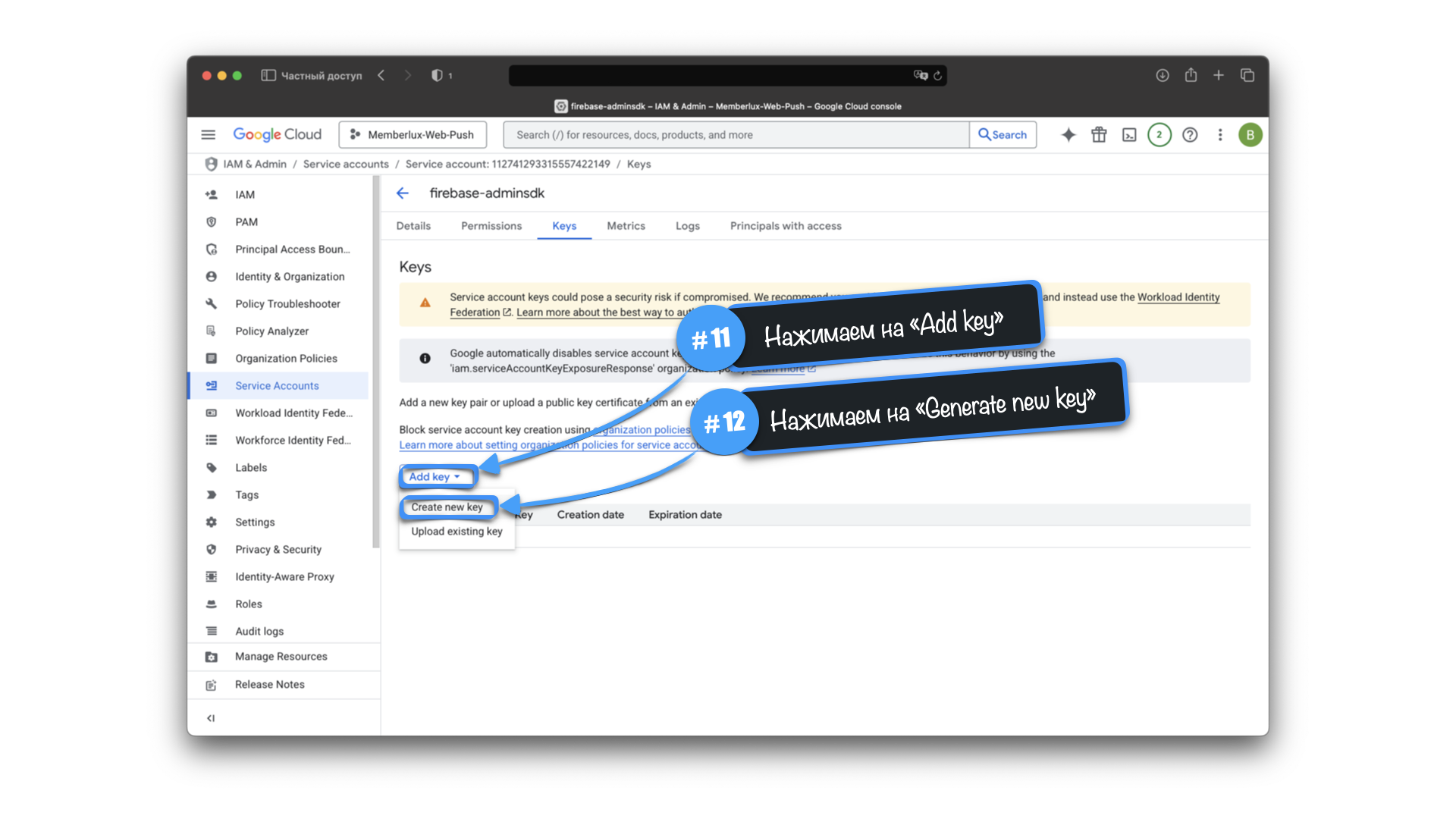Click the browser share icon
The image size is (1456, 819).
[x=1191, y=75]
